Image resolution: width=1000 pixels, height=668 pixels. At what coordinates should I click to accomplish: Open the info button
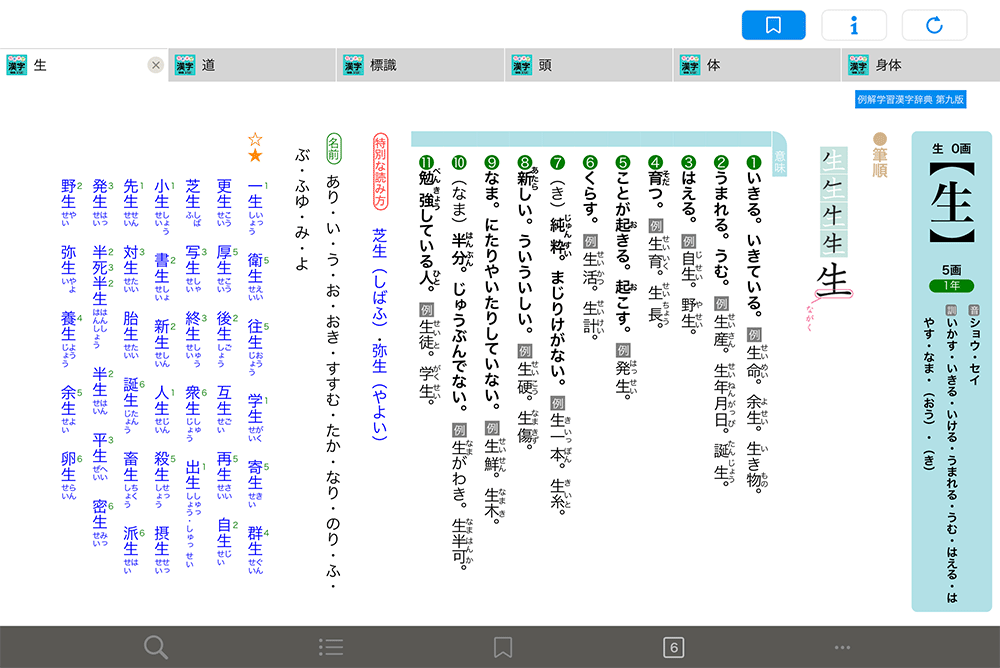(x=854, y=26)
